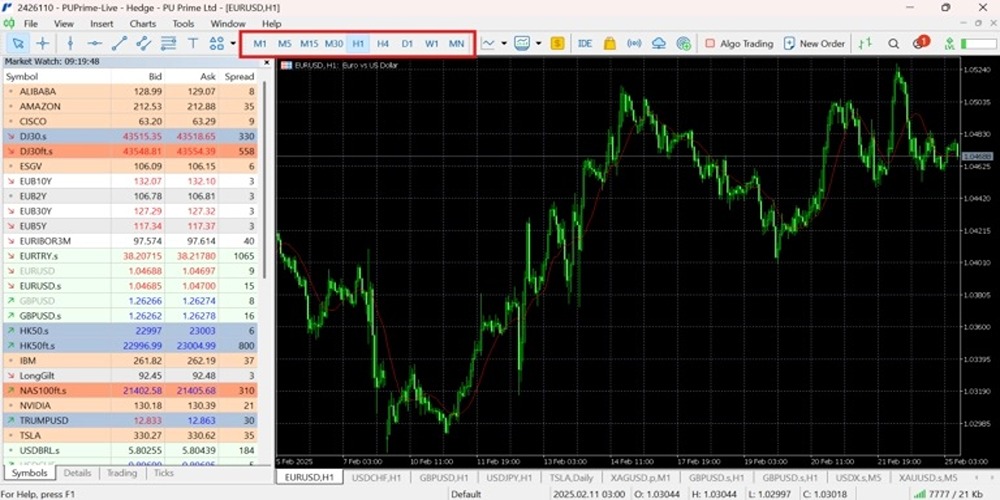Switch chart to H4 timeframe
1000x500 pixels.
pyautogui.click(x=383, y=44)
